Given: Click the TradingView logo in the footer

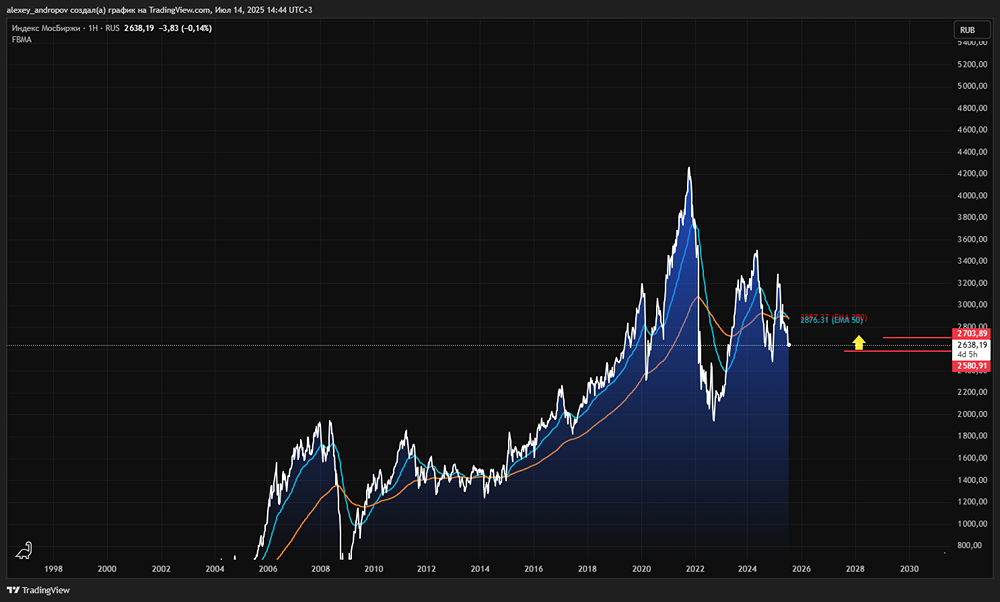Looking at the screenshot, I should click(38, 590).
